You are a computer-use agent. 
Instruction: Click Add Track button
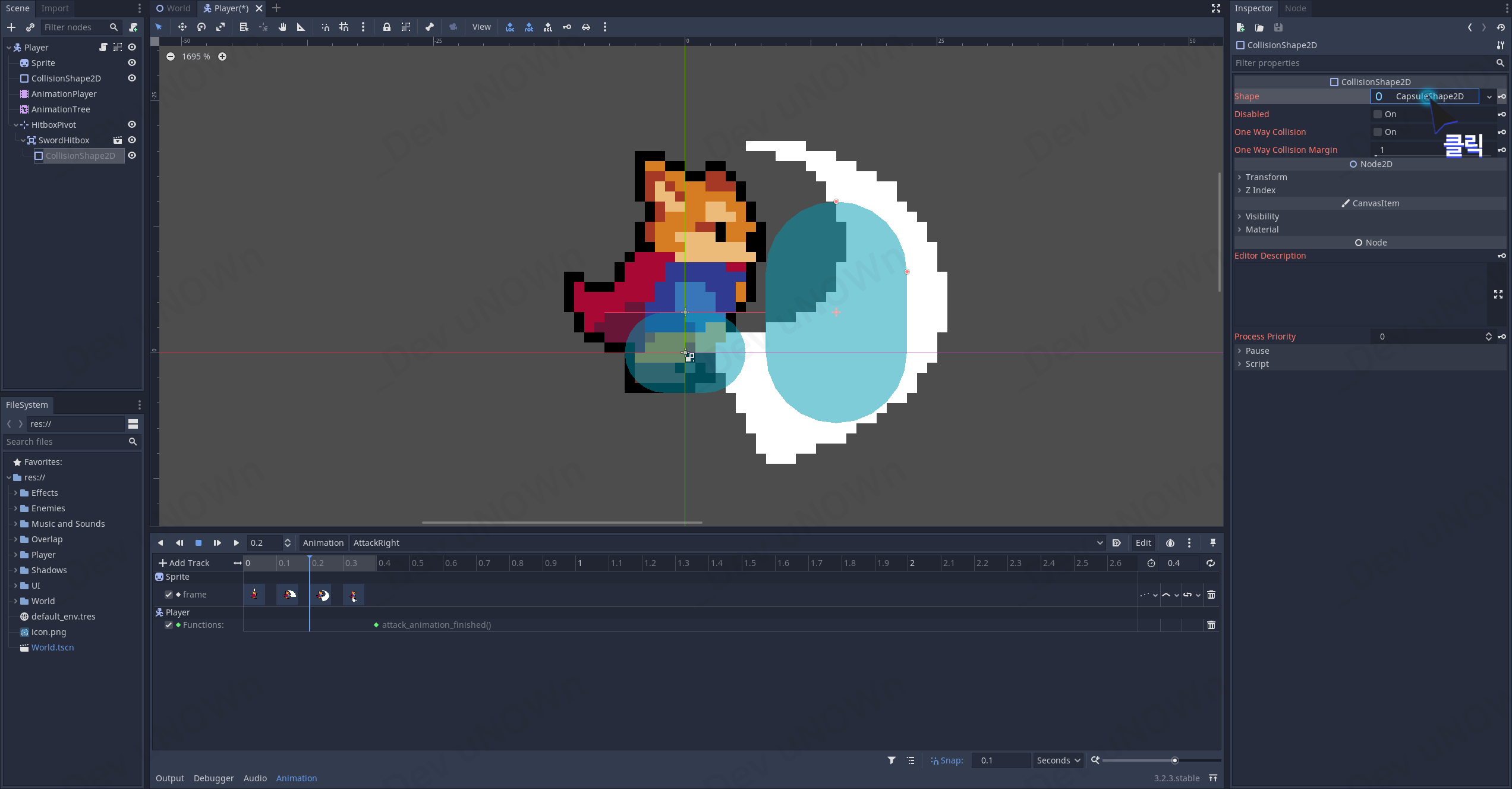tap(184, 563)
